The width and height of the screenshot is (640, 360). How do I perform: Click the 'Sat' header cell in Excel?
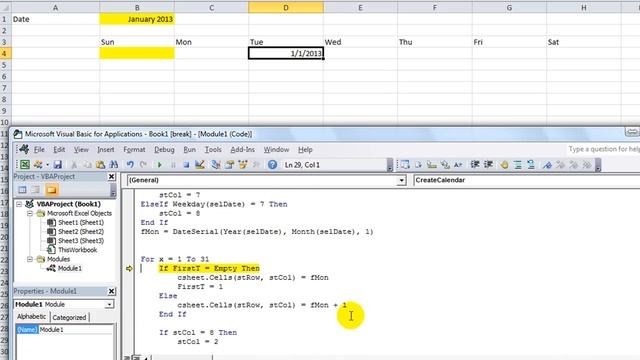(584, 42)
